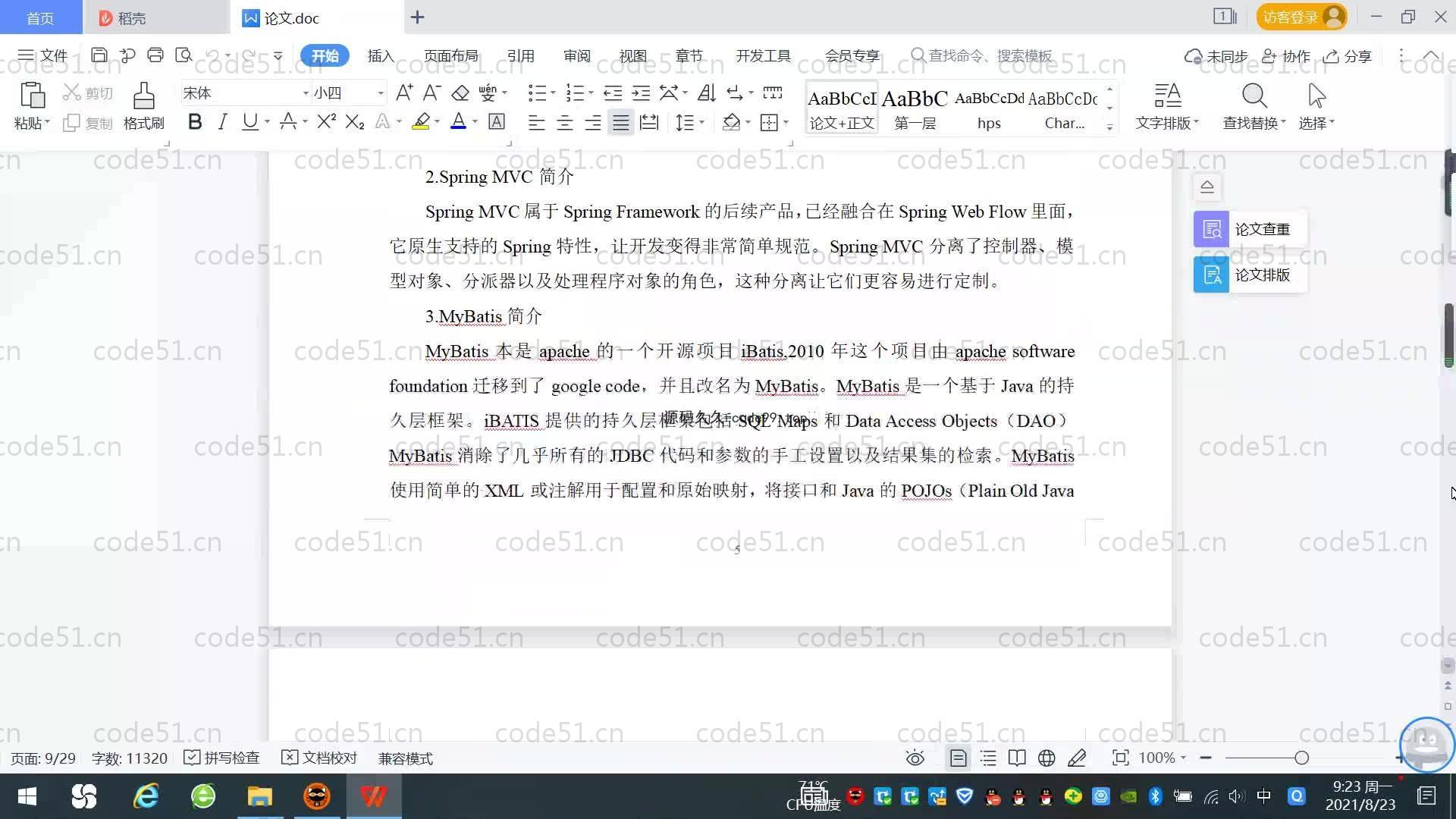Decrease font size with A- icon

[431, 93]
